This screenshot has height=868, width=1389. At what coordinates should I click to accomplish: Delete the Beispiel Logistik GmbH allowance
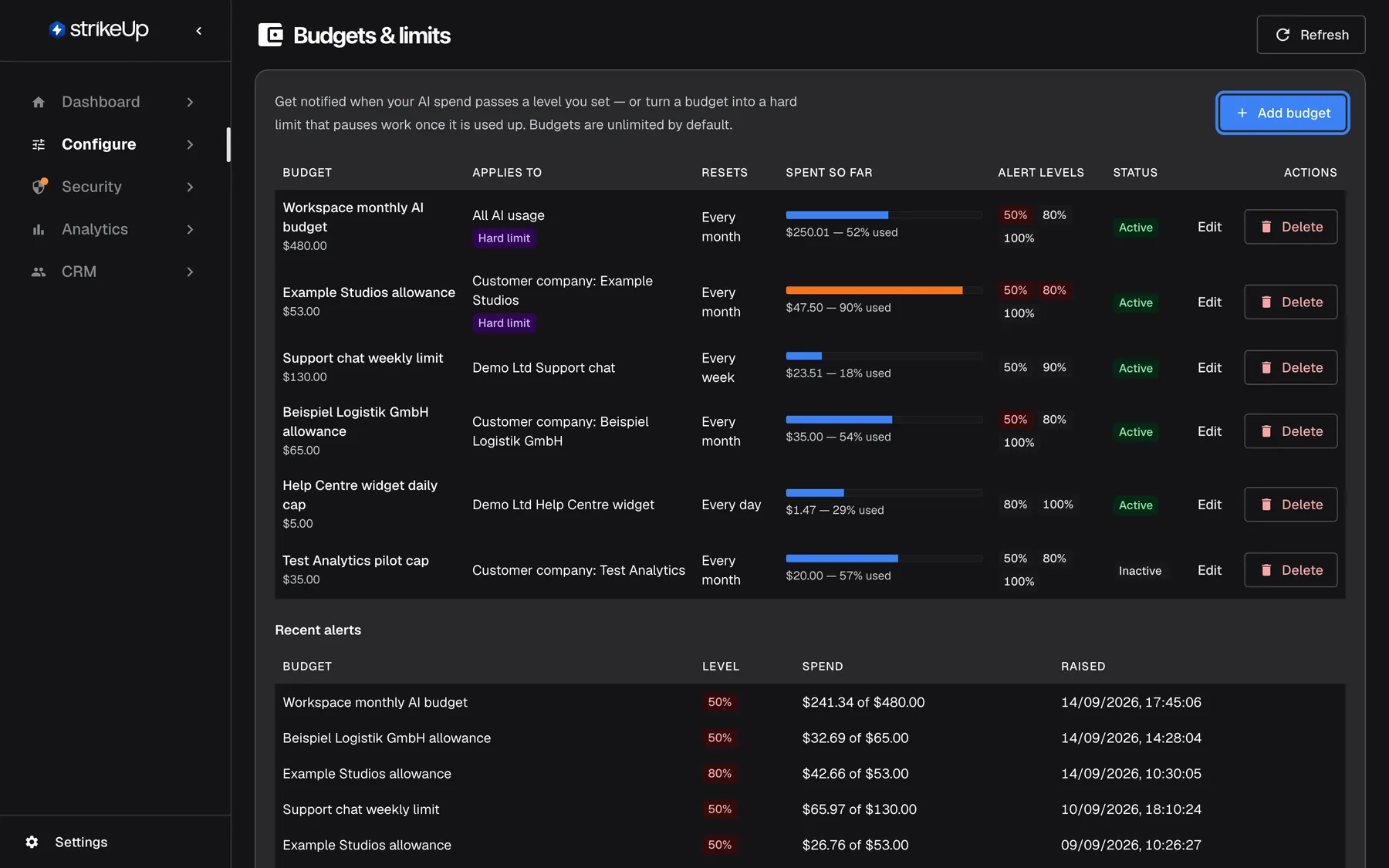click(x=1290, y=431)
